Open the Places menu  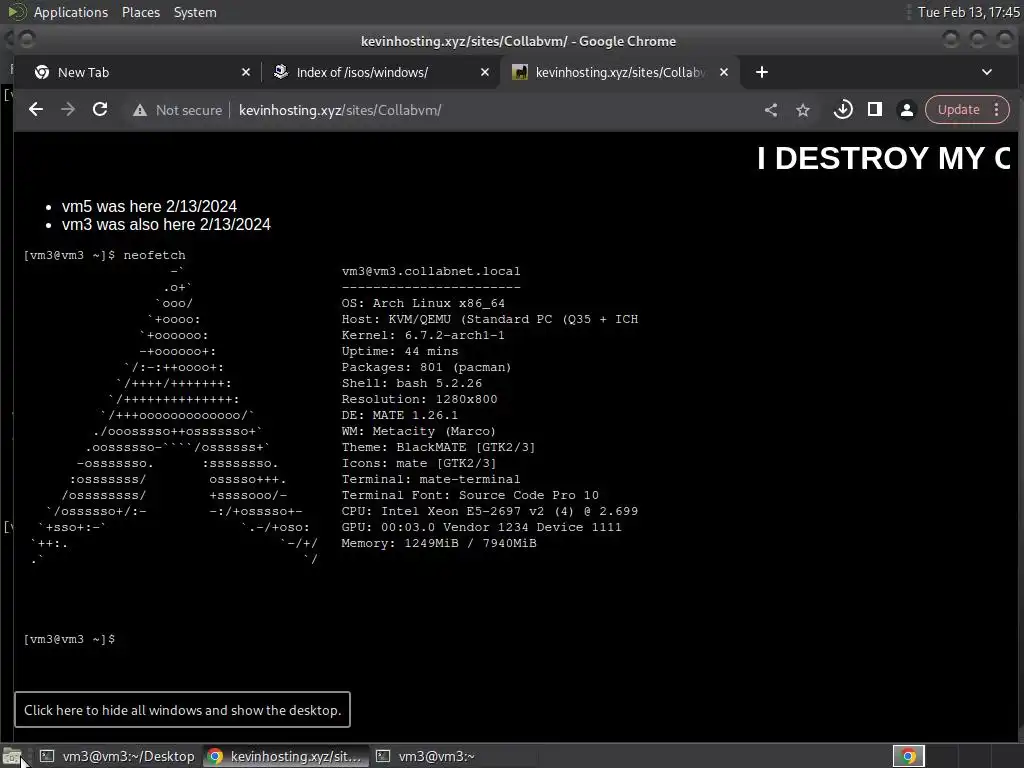point(140,12)
